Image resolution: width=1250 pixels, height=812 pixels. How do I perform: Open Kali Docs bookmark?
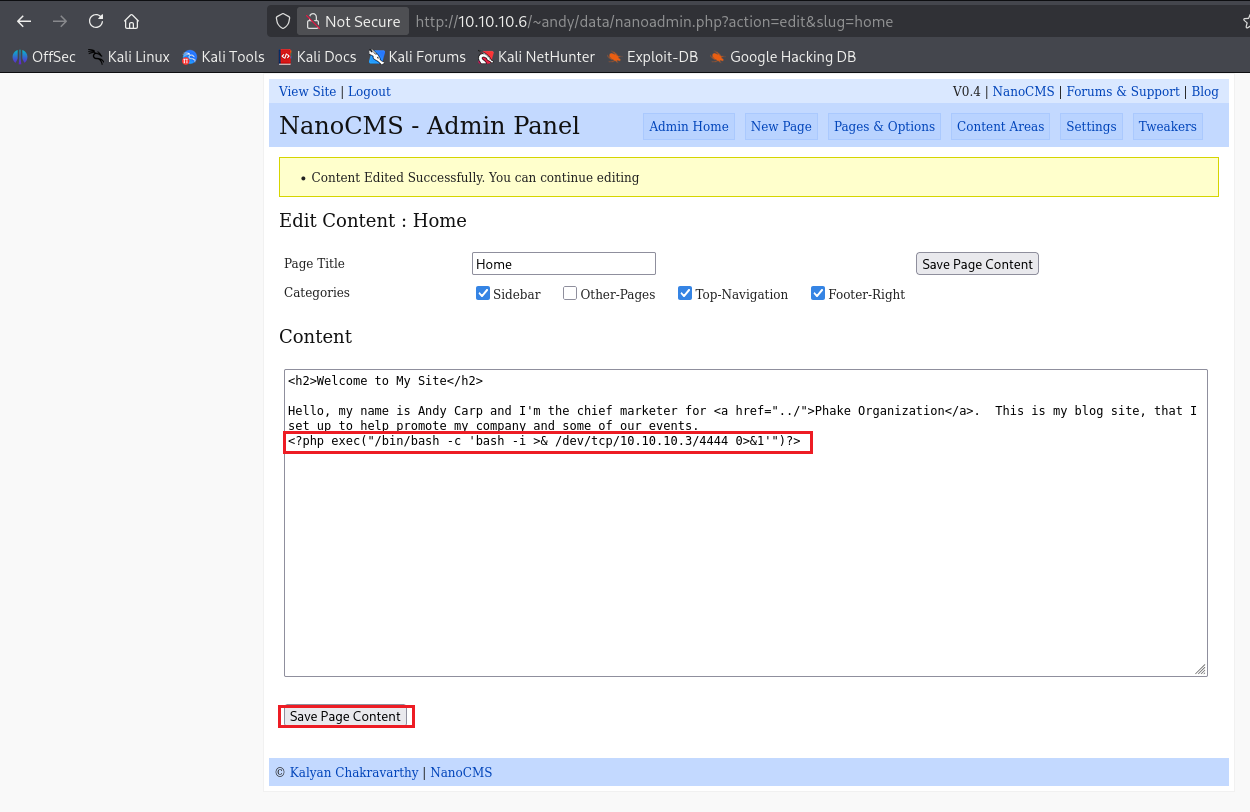(317, 57)
